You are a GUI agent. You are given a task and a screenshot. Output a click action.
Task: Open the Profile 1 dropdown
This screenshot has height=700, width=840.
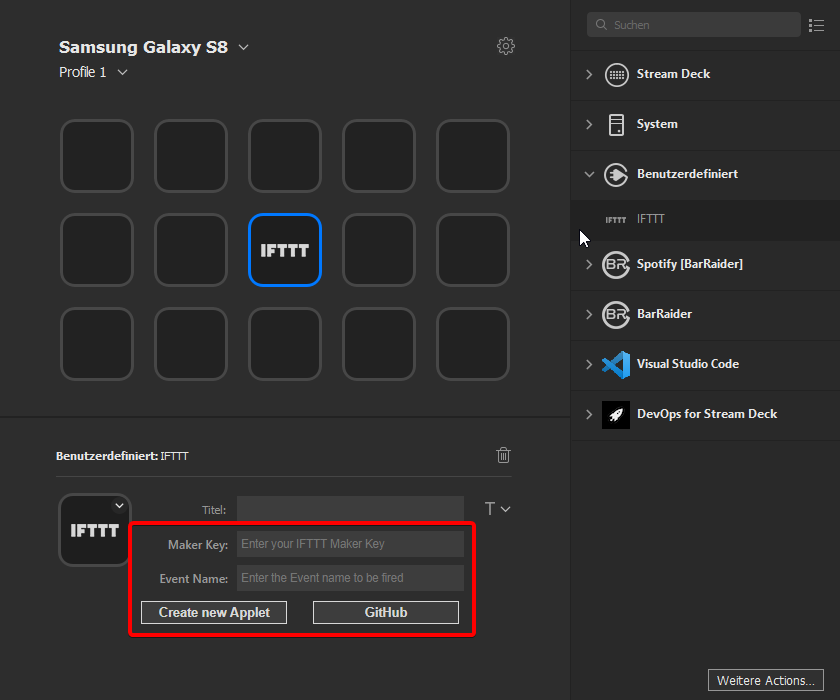click(123, 72)
